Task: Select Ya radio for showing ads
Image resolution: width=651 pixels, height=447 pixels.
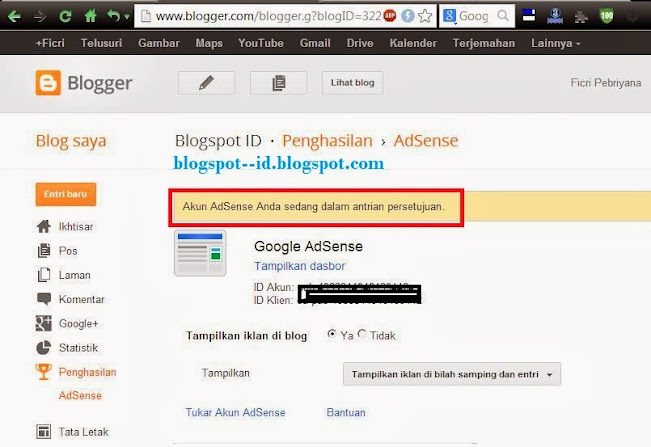Action: pos(332,334)
